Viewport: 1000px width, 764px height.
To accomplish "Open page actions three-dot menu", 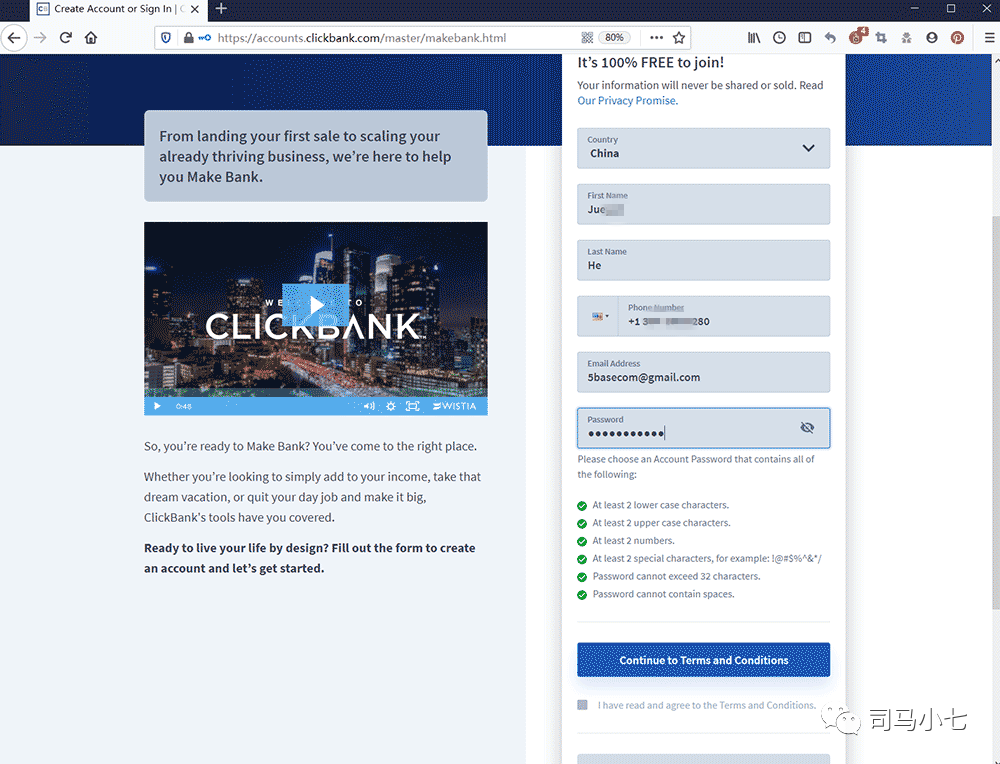I will coord(656,38).
